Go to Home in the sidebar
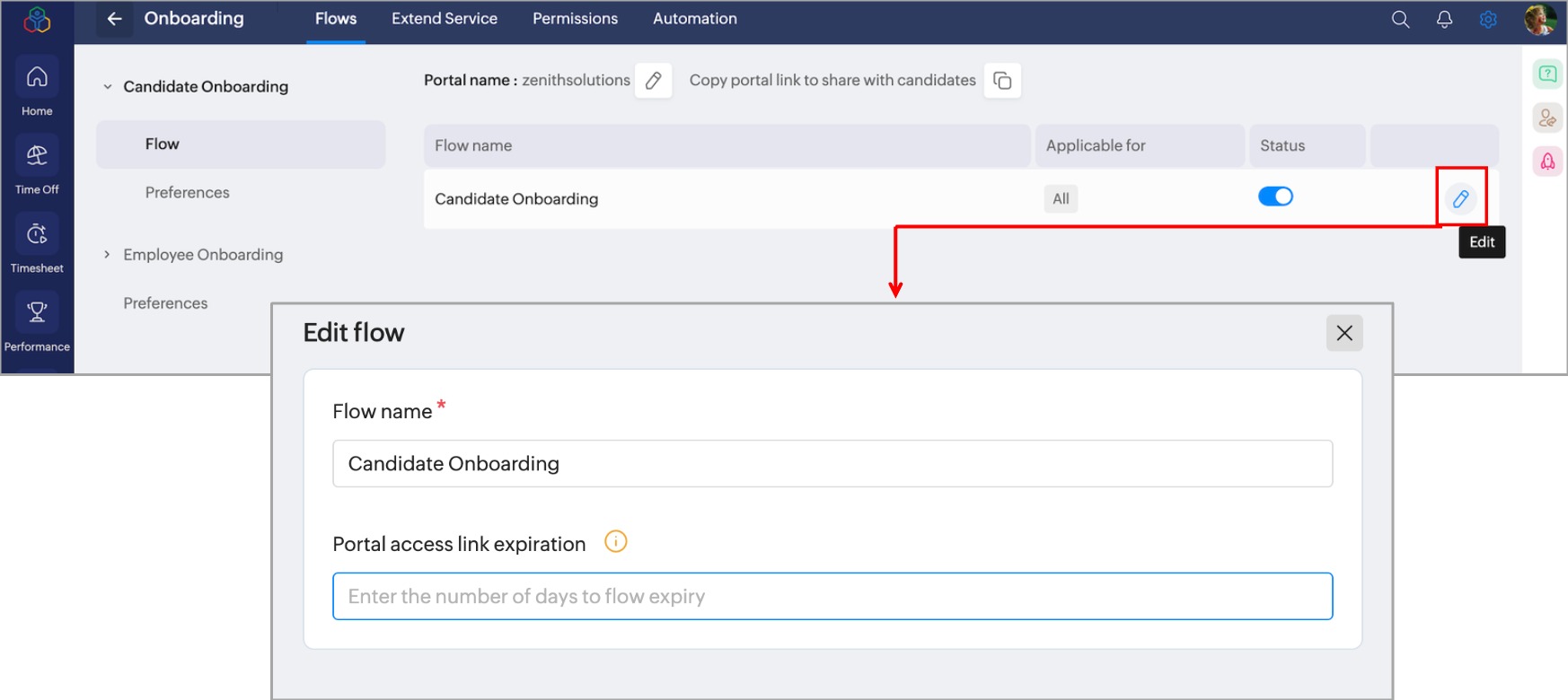The width and height of the screenshot is (1568, 700). pos(37,87)
